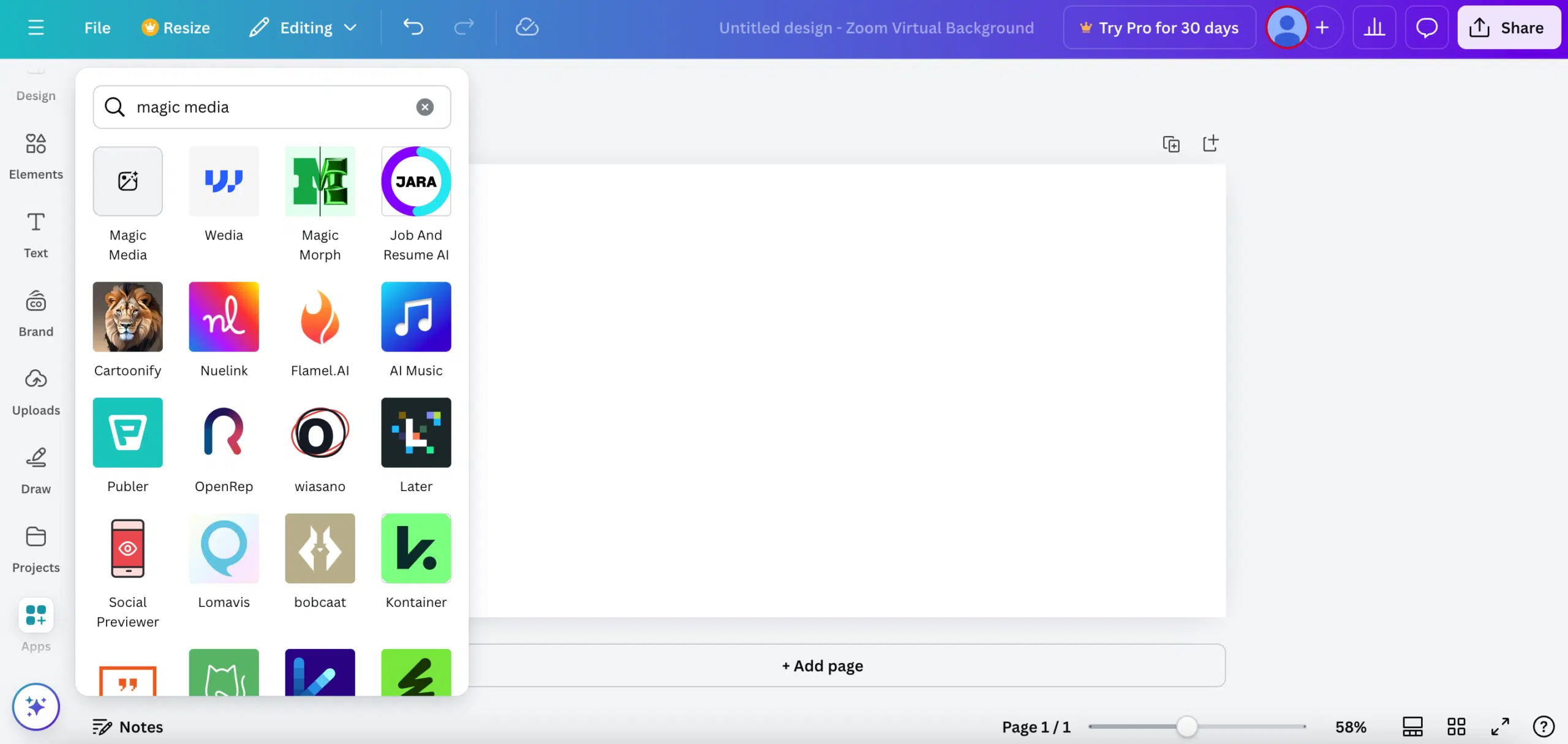Open the File menu
The width and height of the screenshot is (1568, 744).
click(x=97, y=28)
